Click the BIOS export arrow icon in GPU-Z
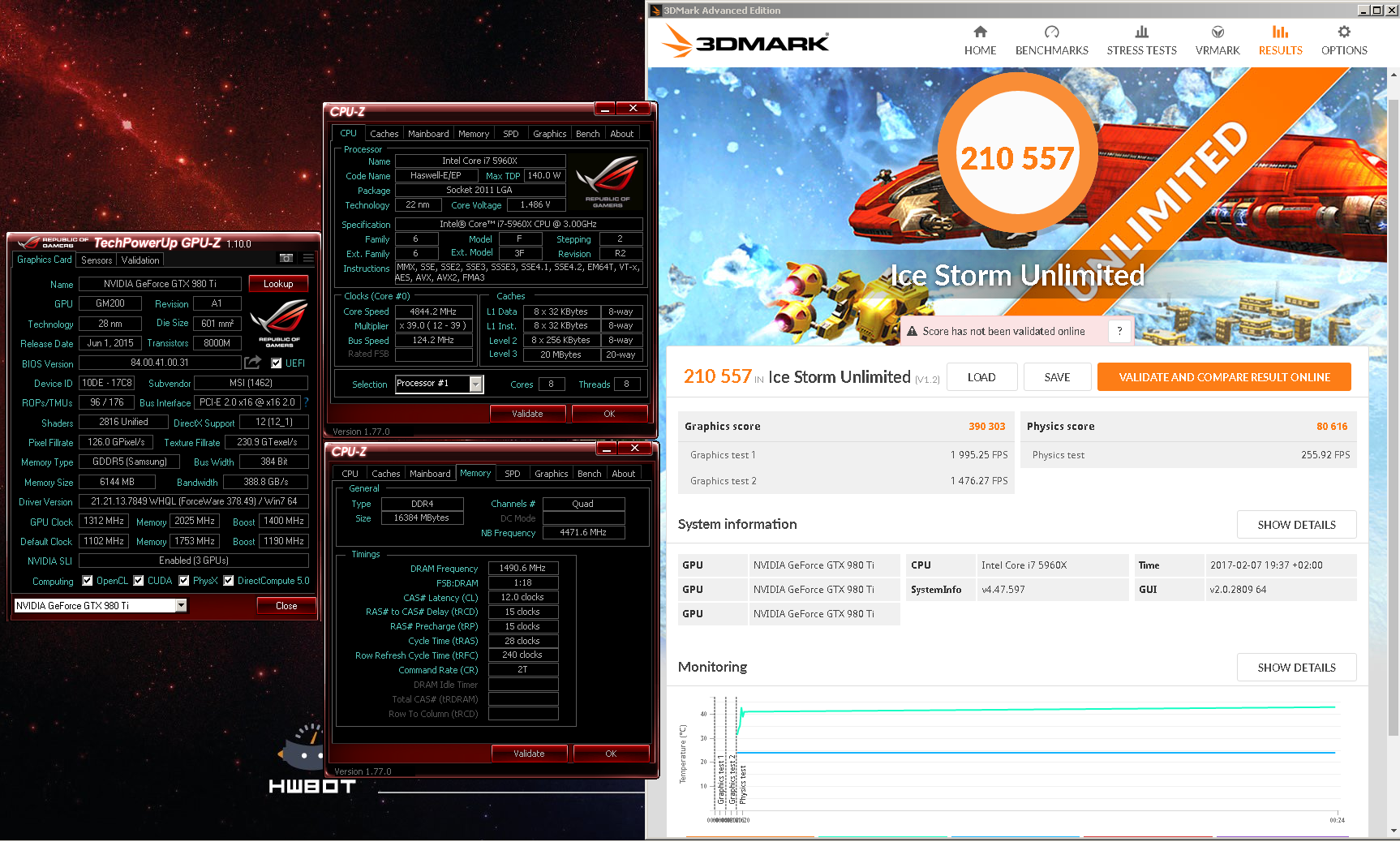Image resolution: width=1400 pixels, height=842 pixels. 253,362
